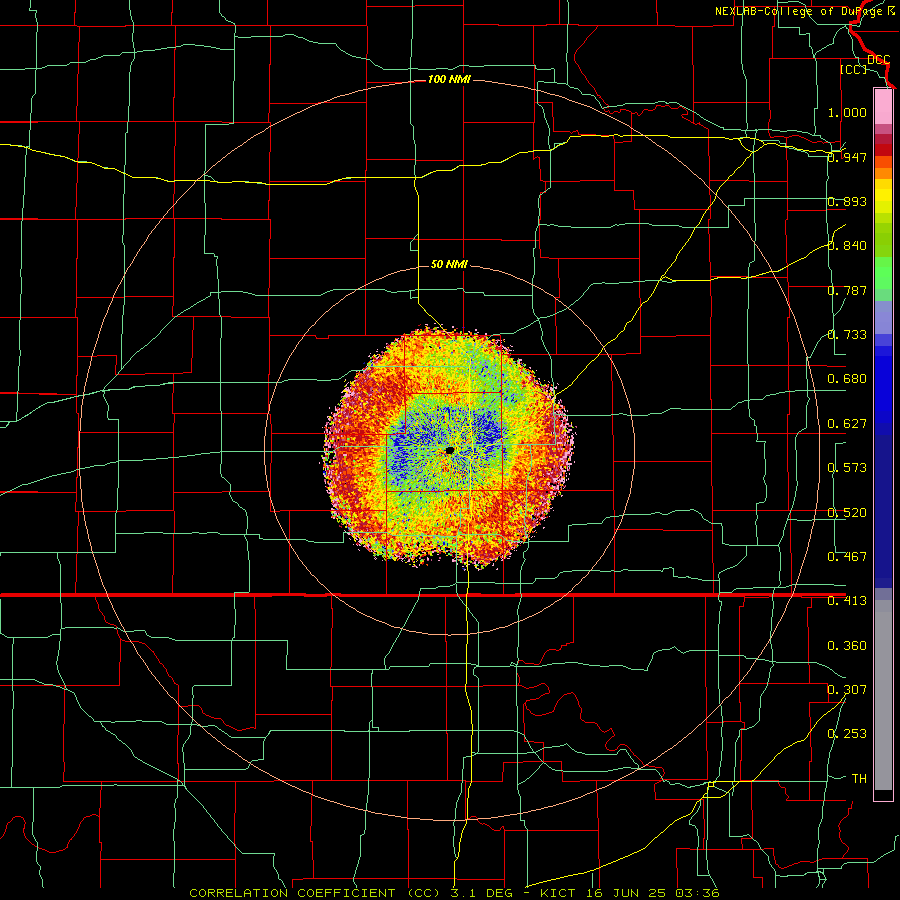Pick the bright green segment of color bar

pyautogui.click(x=883, y=273)
